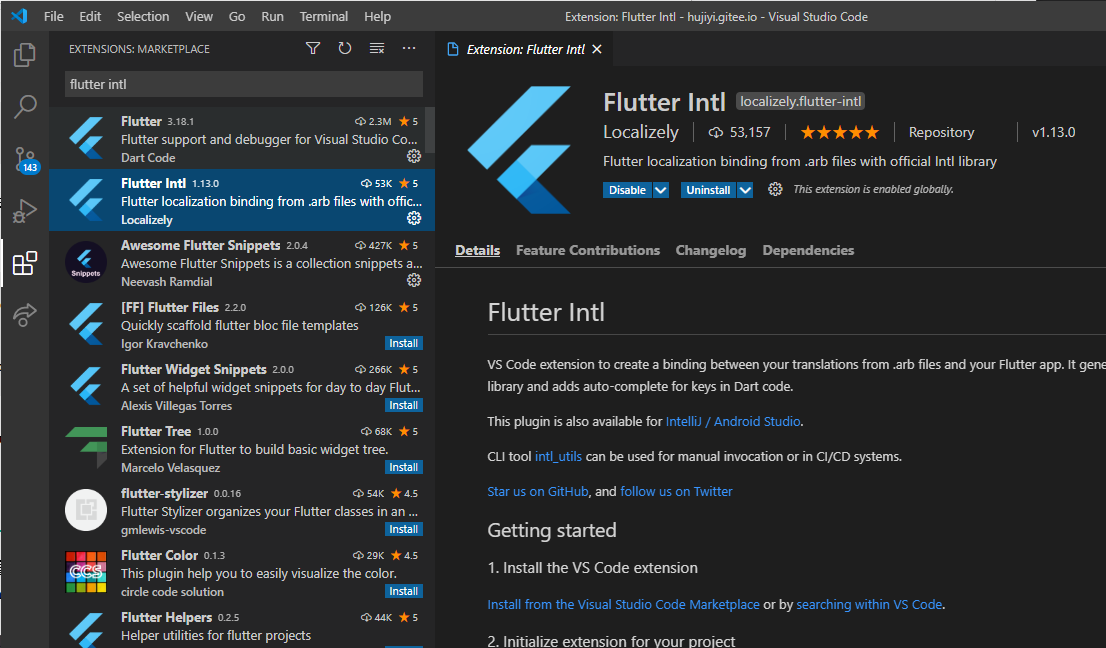Refresh the extensions marketplace list

click(344, 48)
